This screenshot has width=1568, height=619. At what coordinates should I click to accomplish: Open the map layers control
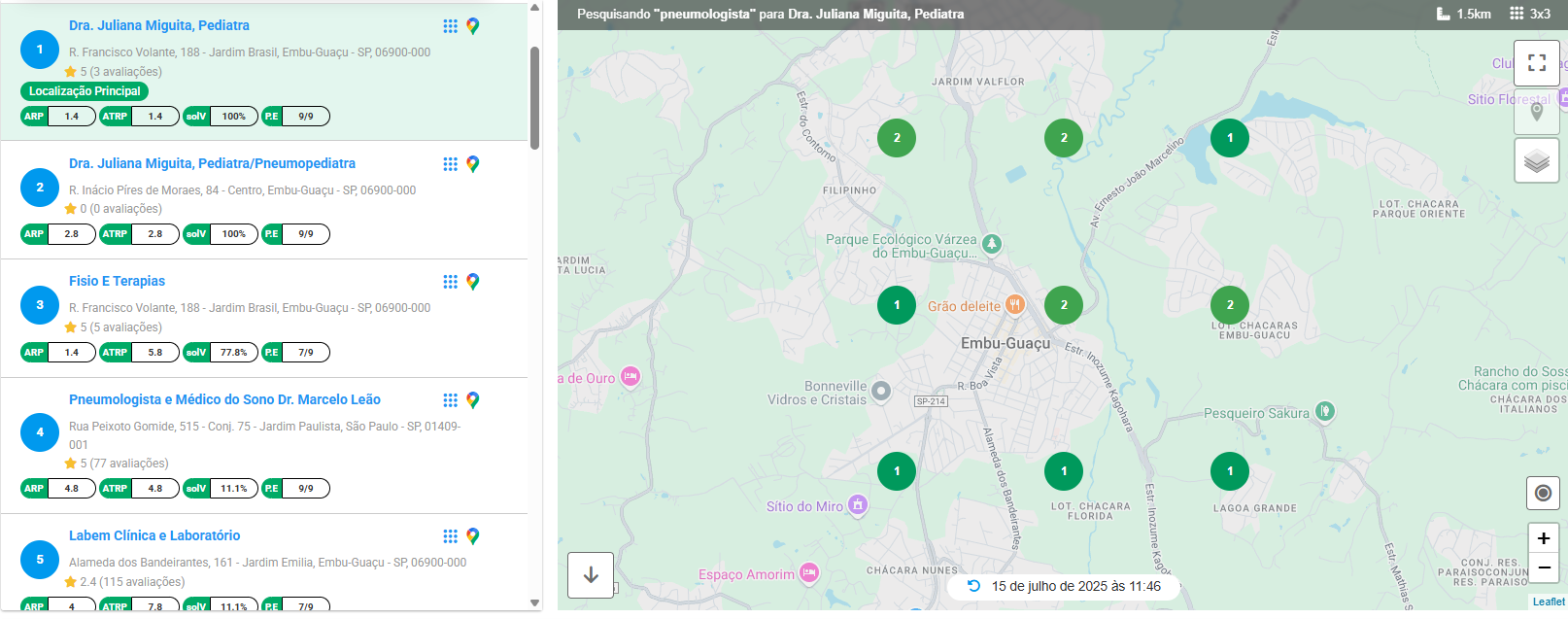pos(1536,161)
